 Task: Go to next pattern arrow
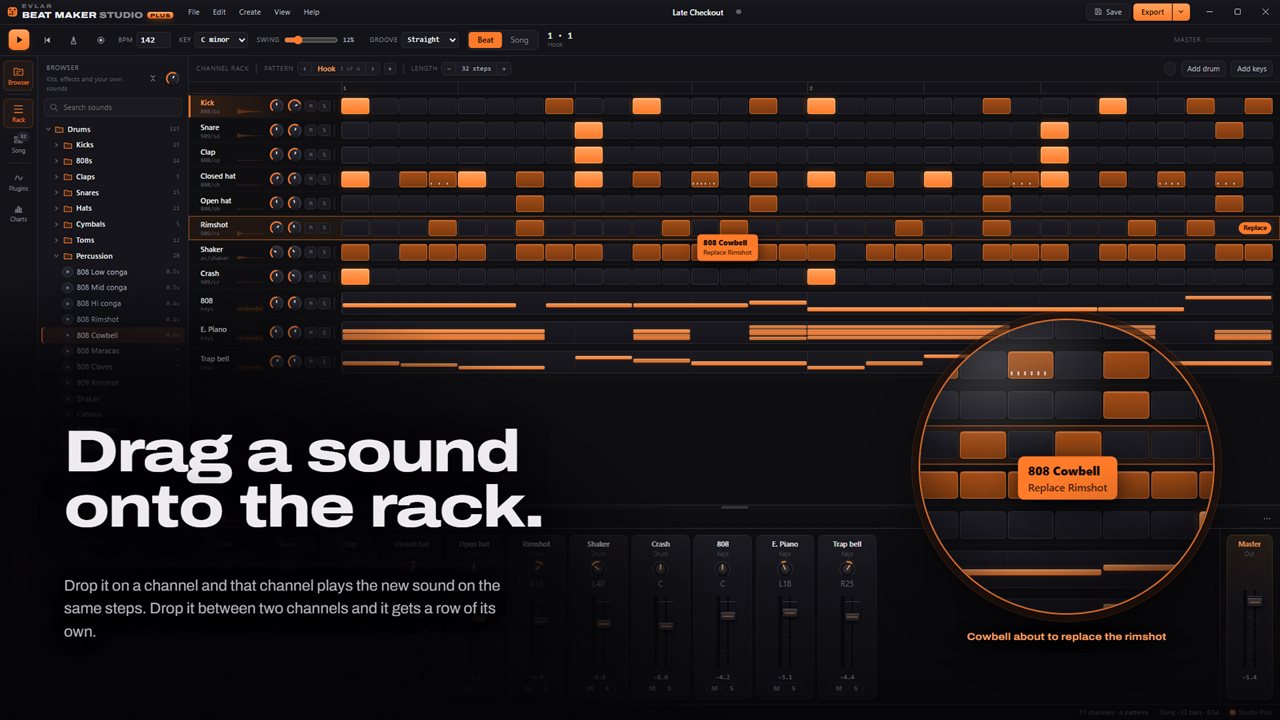373,69
